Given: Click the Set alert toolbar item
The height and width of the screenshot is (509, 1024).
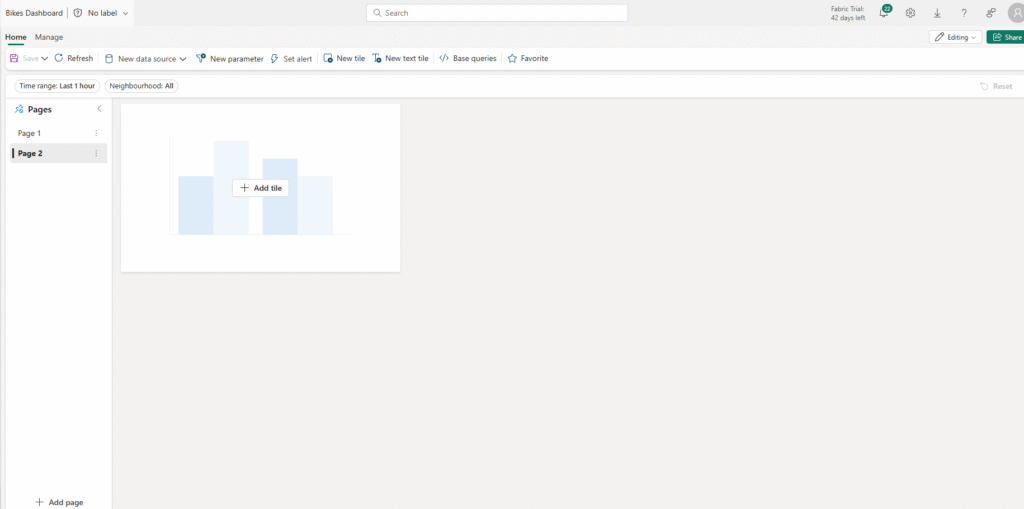Looking at the screenshot, I should click(291, 59).
